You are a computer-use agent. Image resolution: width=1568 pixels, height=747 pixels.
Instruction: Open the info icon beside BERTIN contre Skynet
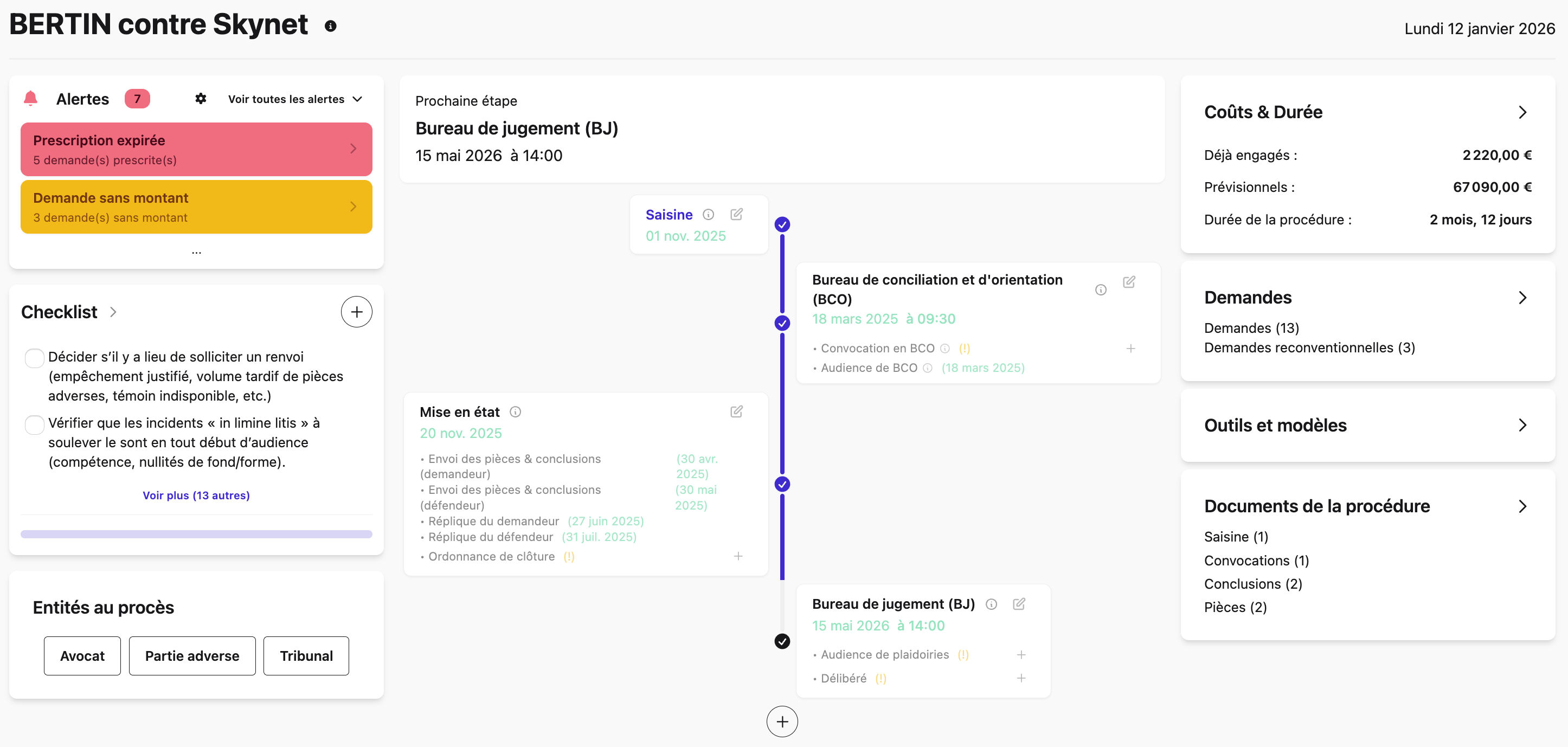point(331,26)
